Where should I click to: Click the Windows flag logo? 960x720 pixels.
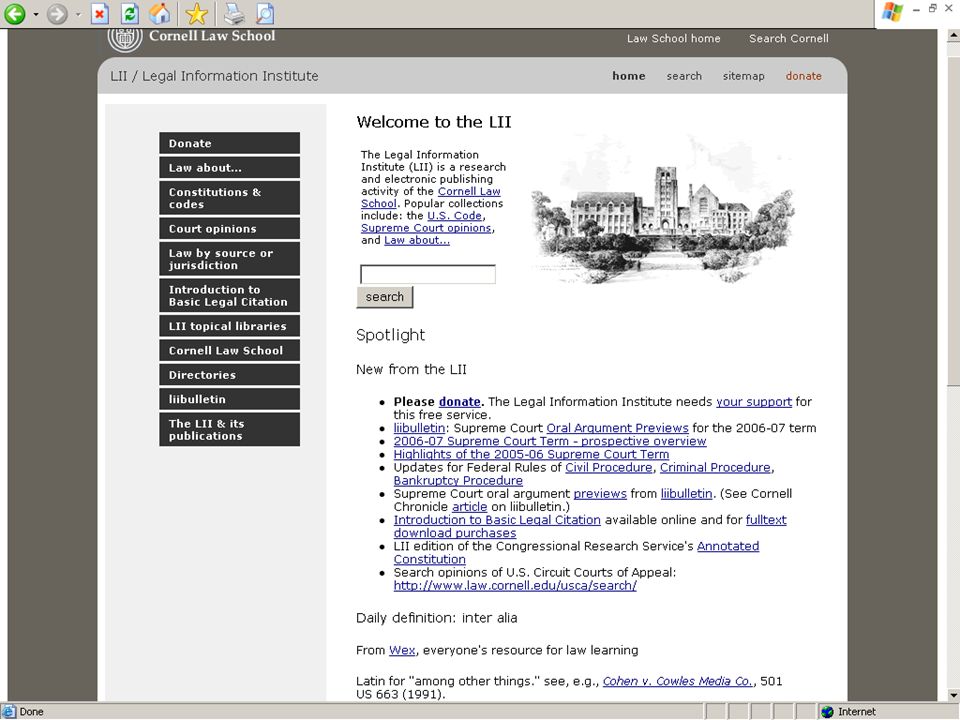893,12
